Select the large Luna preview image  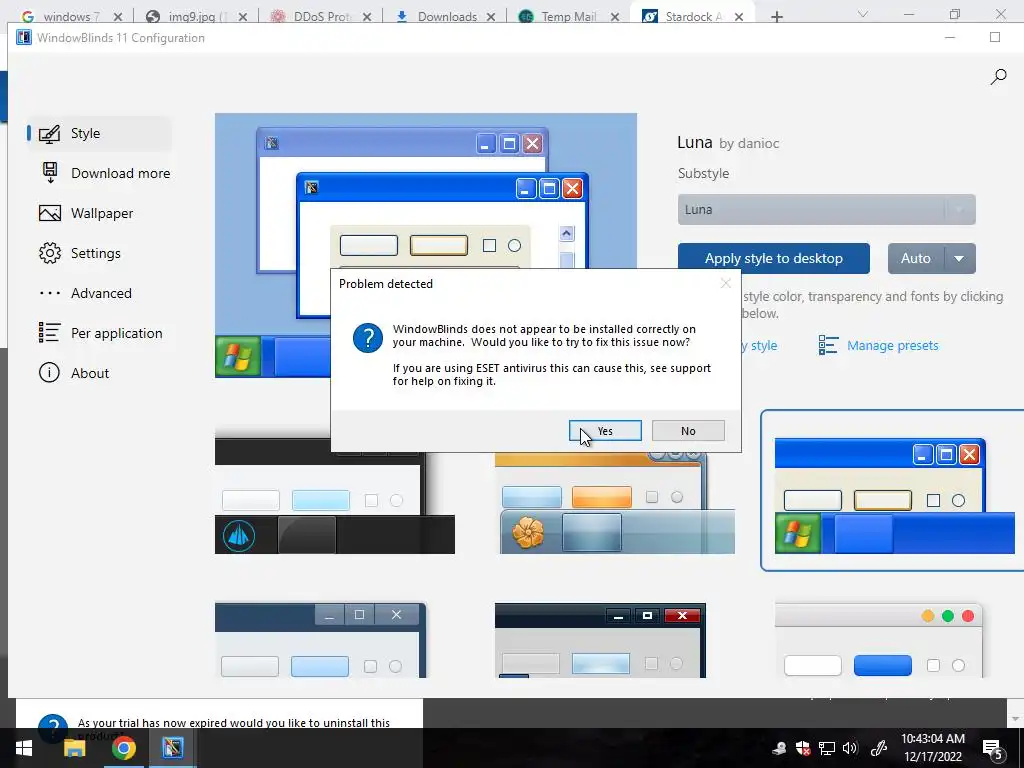click(426, 245)
